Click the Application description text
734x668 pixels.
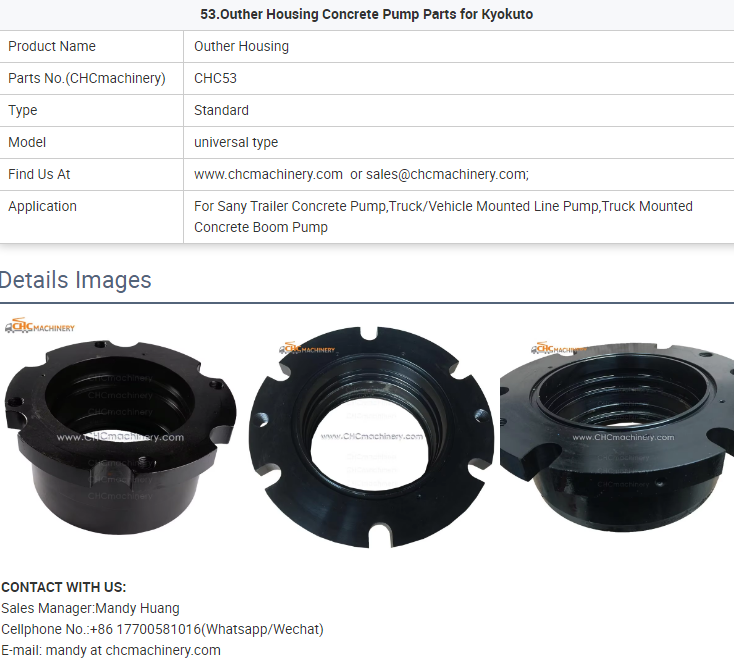point(443,217)
